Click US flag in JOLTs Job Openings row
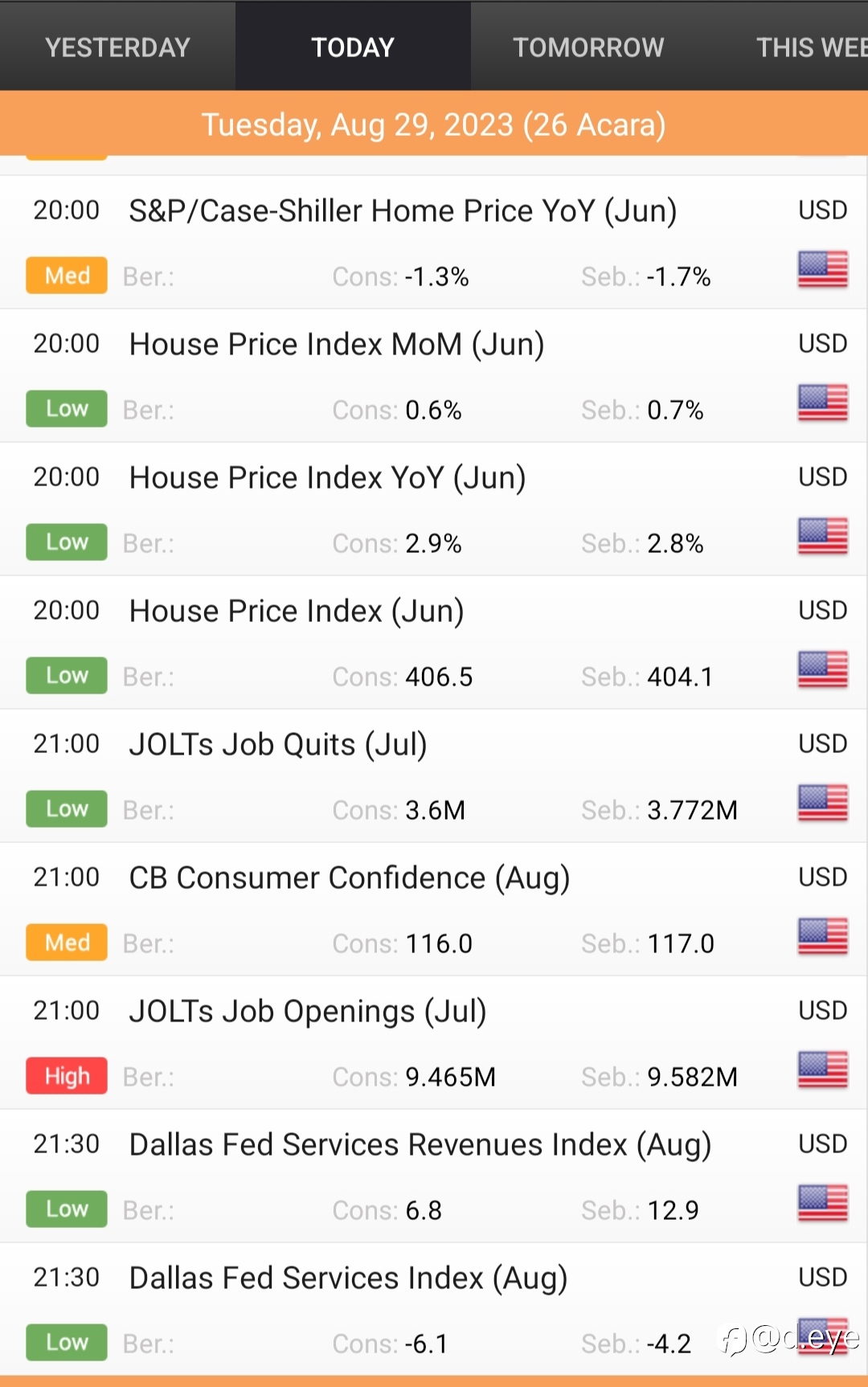The image size is (868, 1387). tap(822, 1070)
